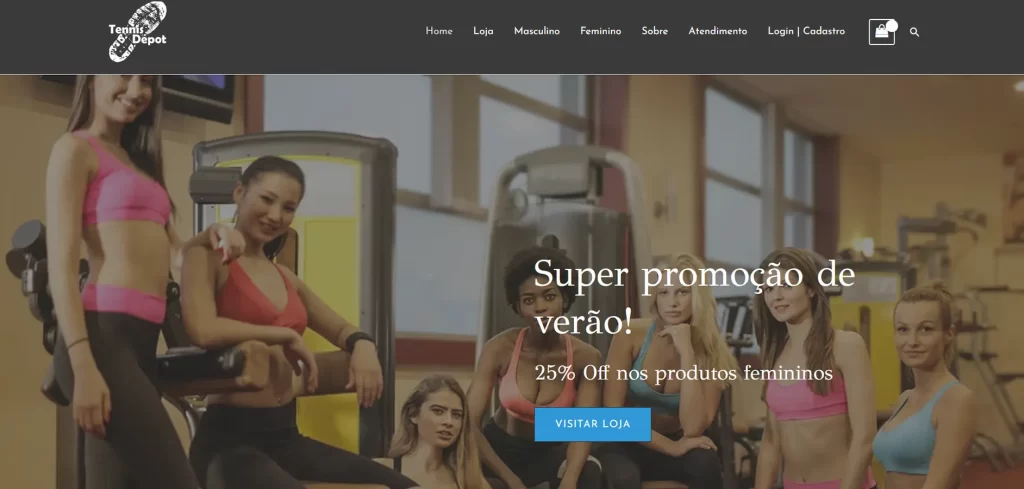Viewport: 1024px width, 489px height.
Task: Open the Atendimento menu item
Action: (x=718, y=31)
